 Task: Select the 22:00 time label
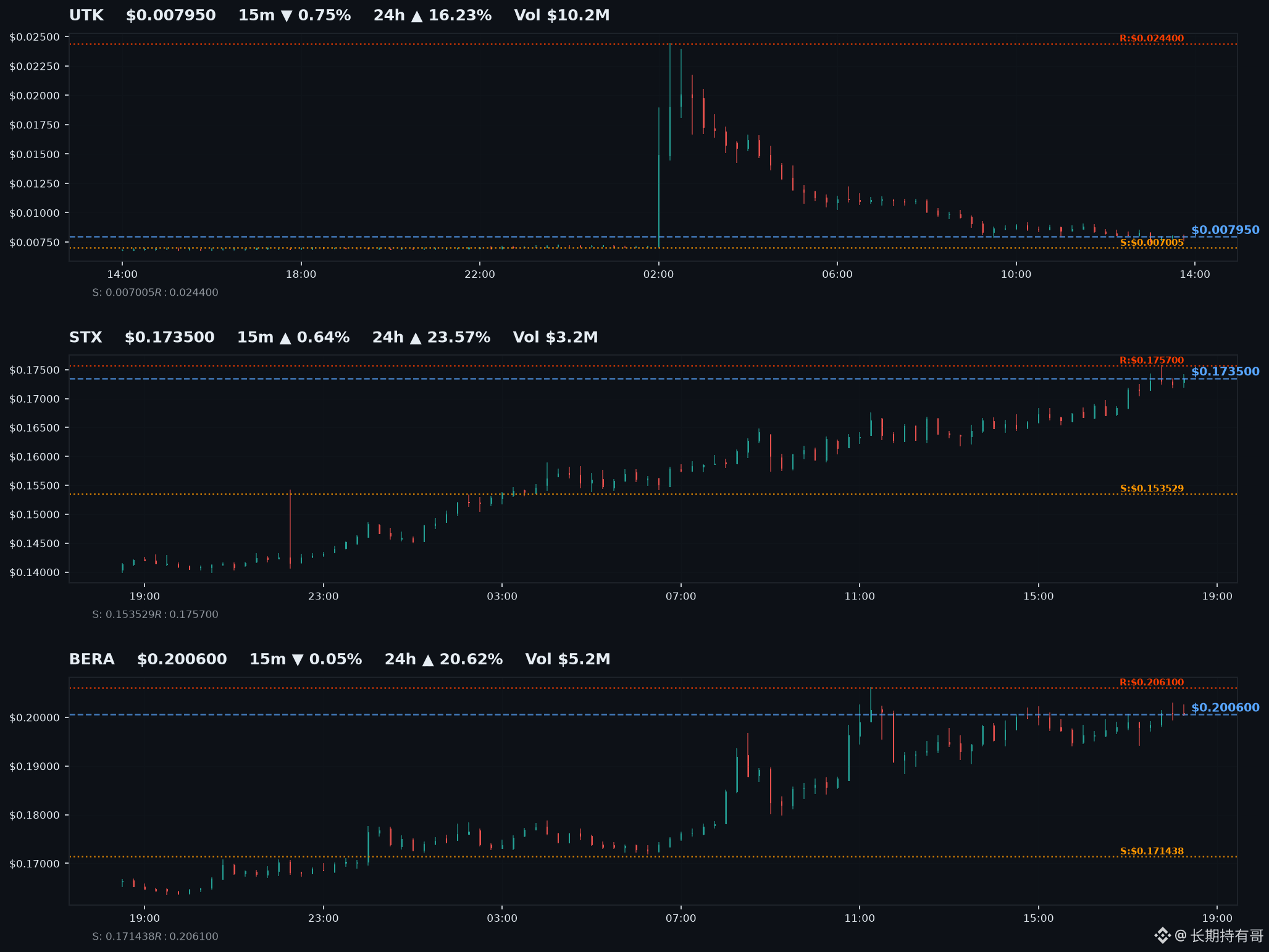tap(480, 275)
